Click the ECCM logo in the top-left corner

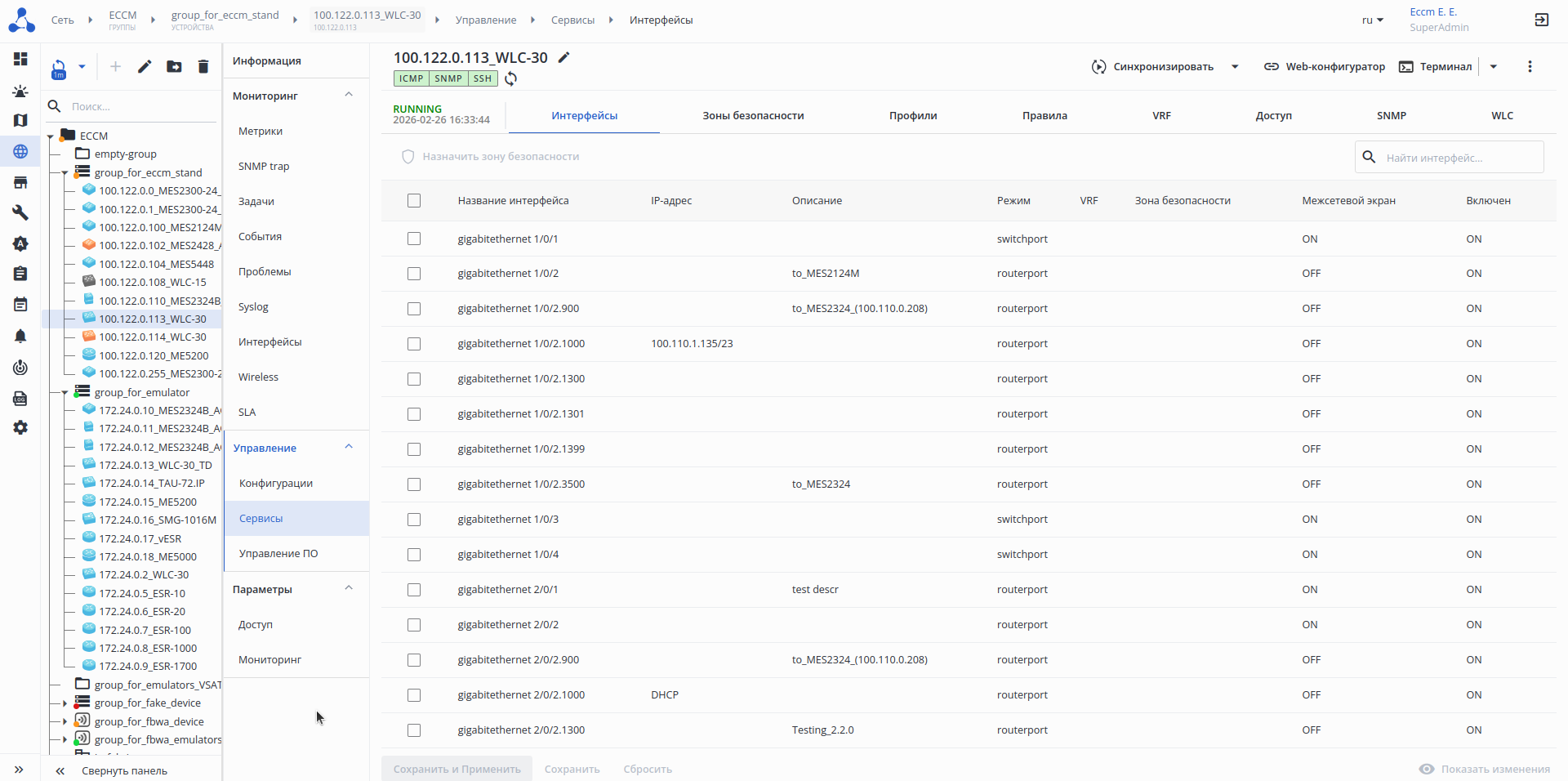pyautogui.click(x=21, y=20)
